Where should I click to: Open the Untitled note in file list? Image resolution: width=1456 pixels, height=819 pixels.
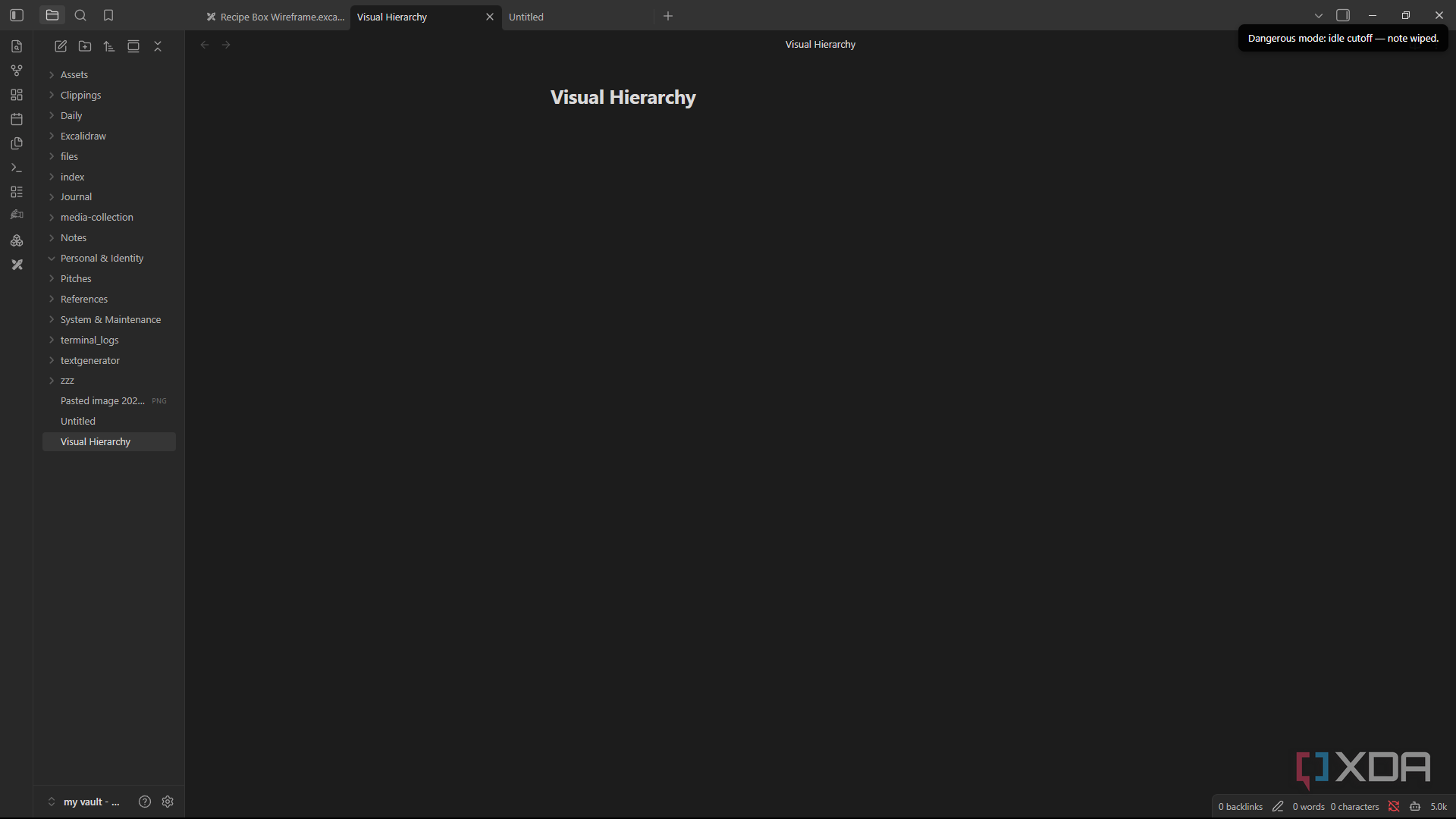pos(109,421)
